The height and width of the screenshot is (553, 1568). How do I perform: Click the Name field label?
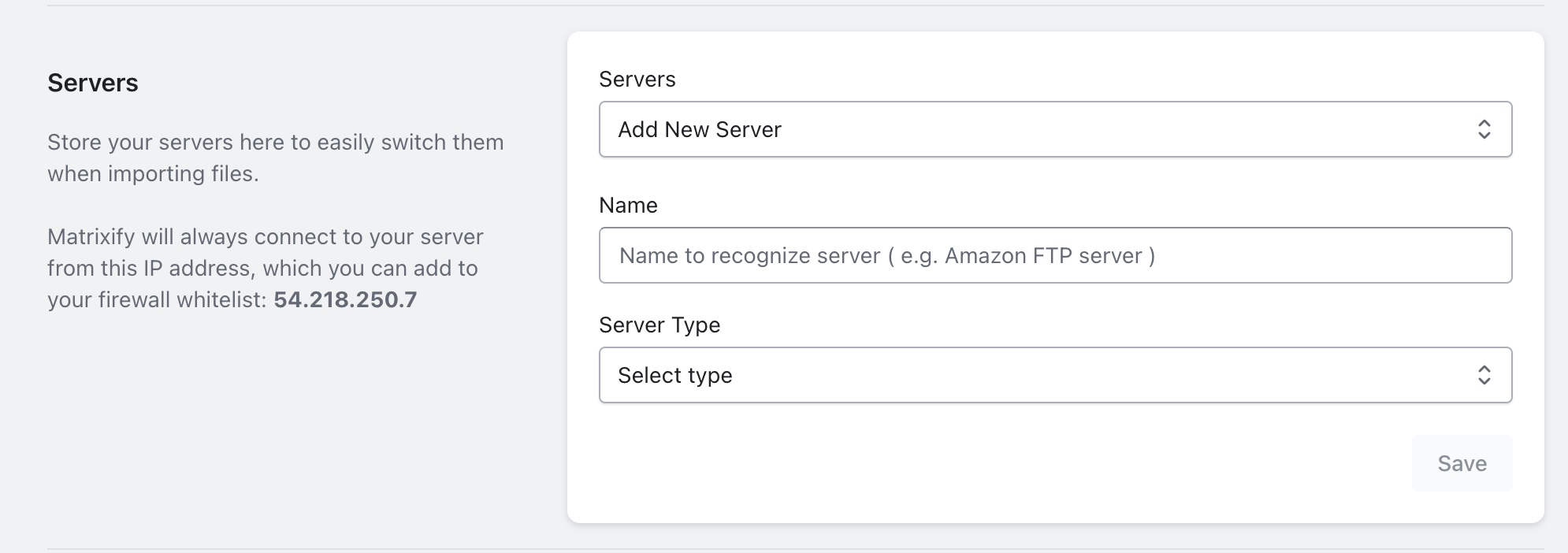628,206
